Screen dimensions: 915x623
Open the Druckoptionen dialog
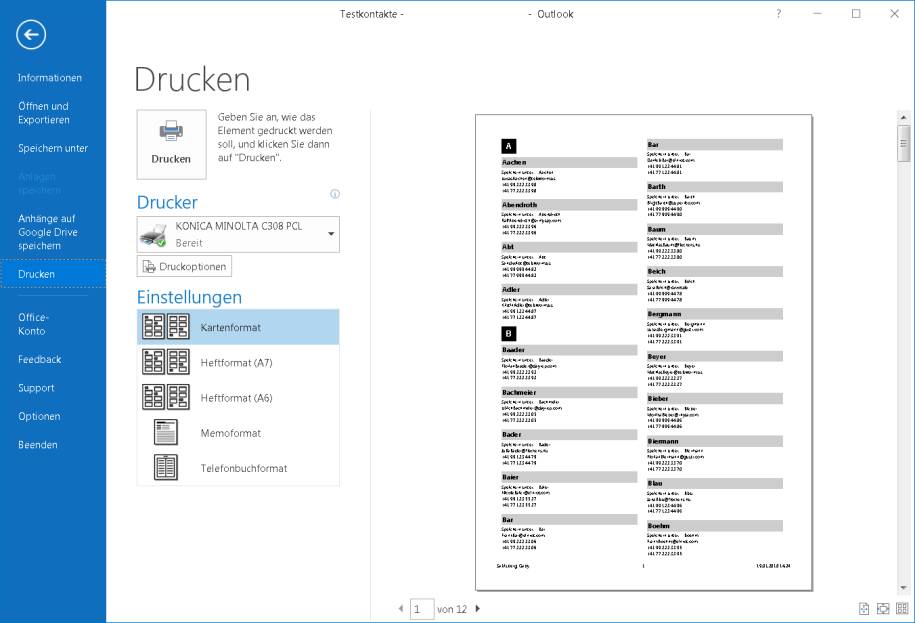coord(184,266)
